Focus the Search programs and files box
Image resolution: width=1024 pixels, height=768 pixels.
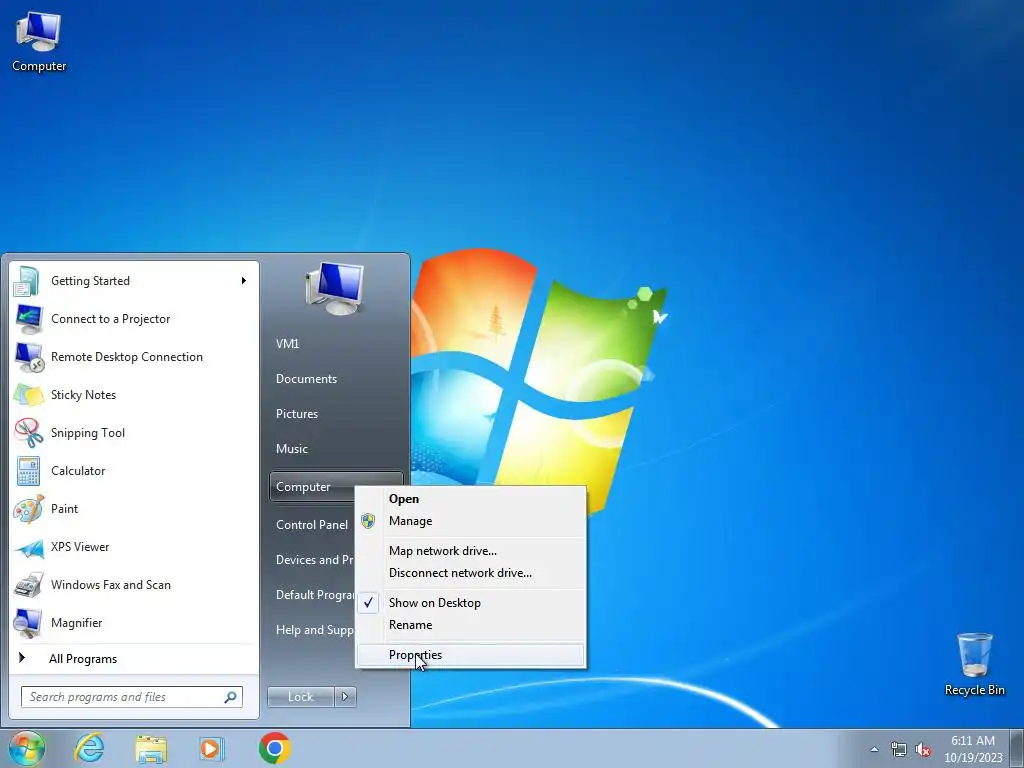(131, 697)
